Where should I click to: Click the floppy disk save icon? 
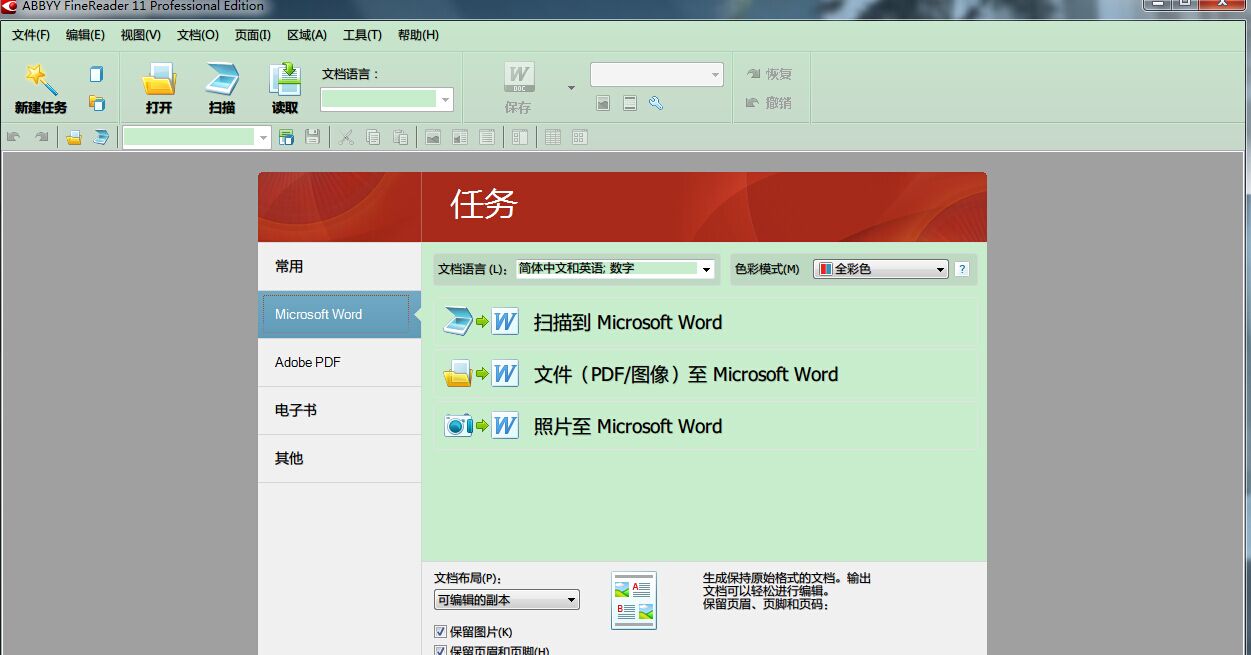click(313, 137)
